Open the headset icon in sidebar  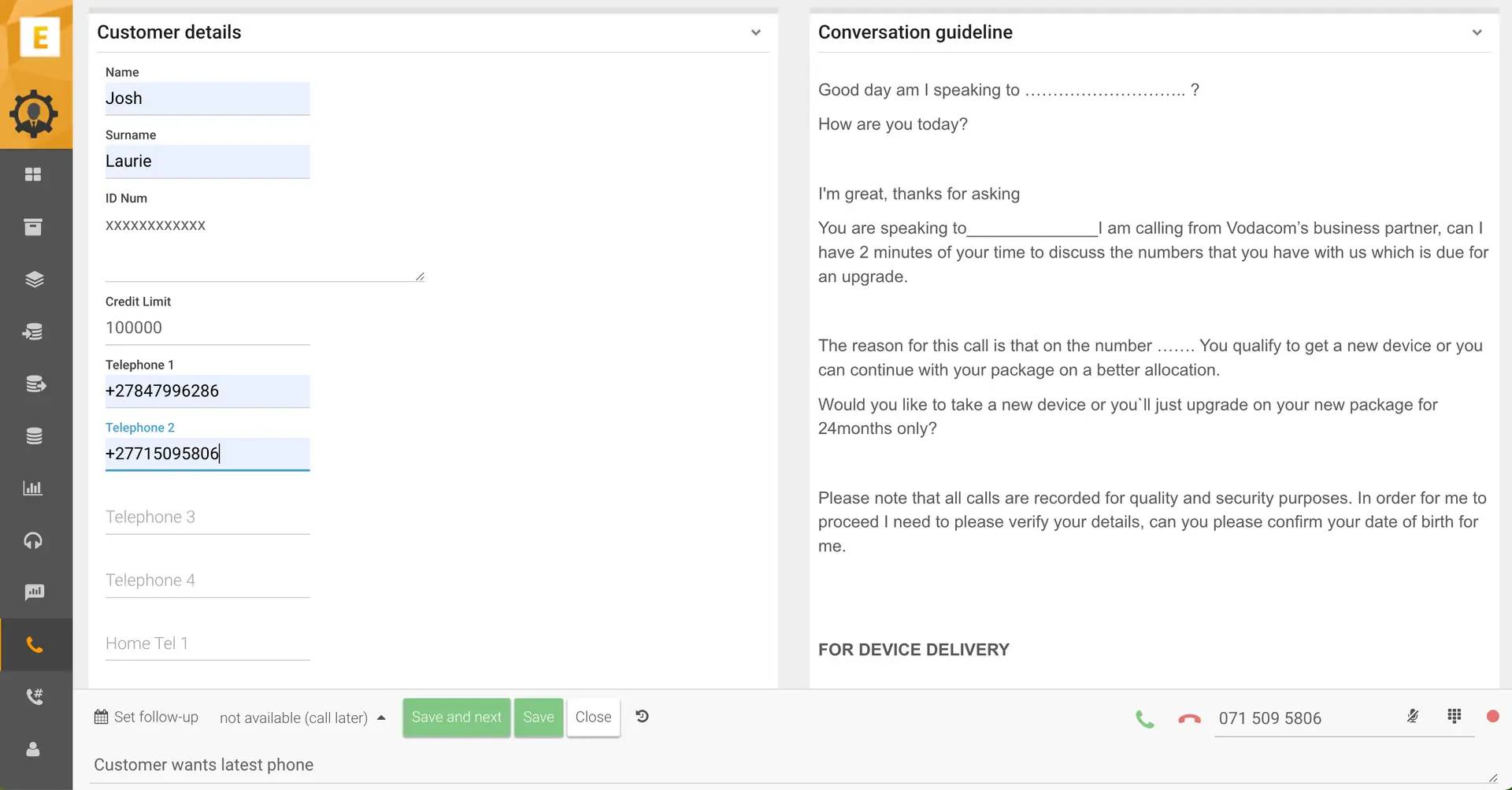pos(33,540)
